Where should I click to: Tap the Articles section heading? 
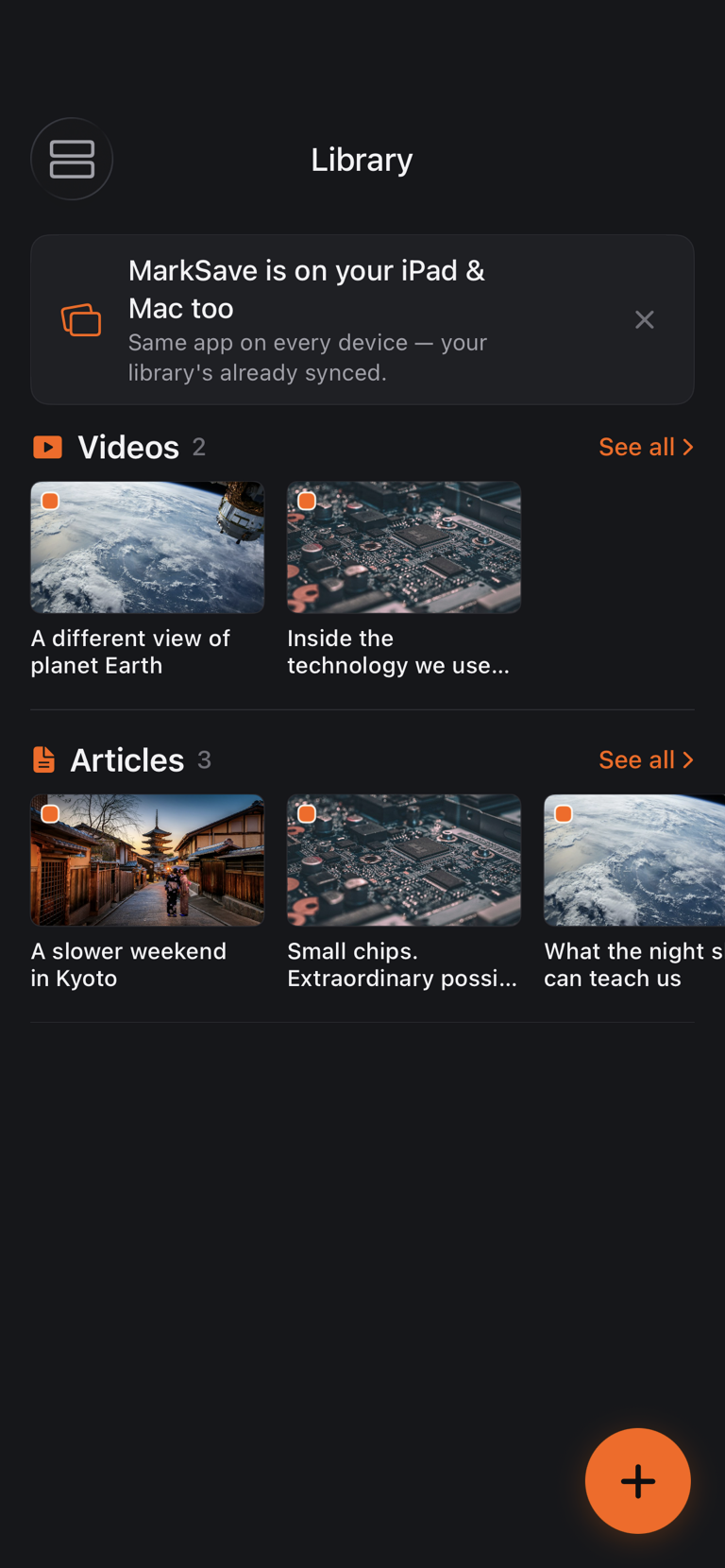click(x=127, y=759)
